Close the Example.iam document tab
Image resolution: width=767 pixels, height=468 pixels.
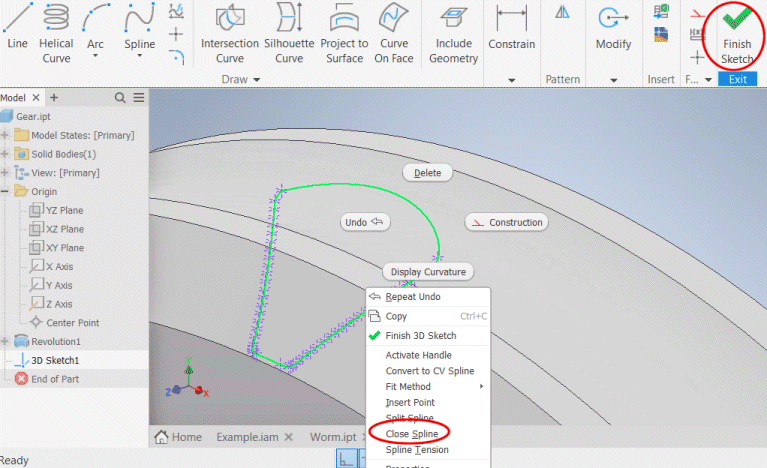(x=289, y=437)
